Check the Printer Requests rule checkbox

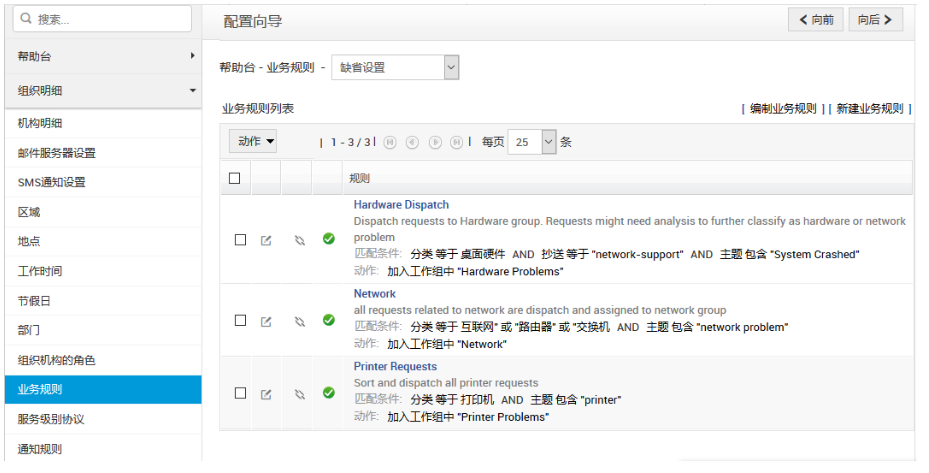point(241,393)
